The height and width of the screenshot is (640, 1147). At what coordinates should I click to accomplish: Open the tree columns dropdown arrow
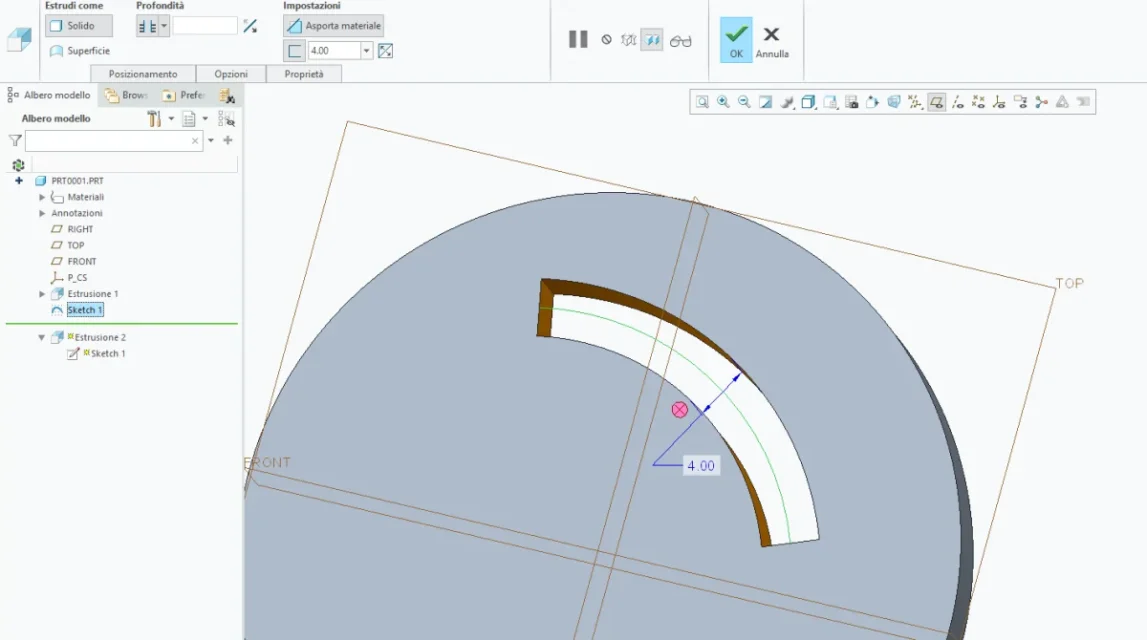[205, 118]
